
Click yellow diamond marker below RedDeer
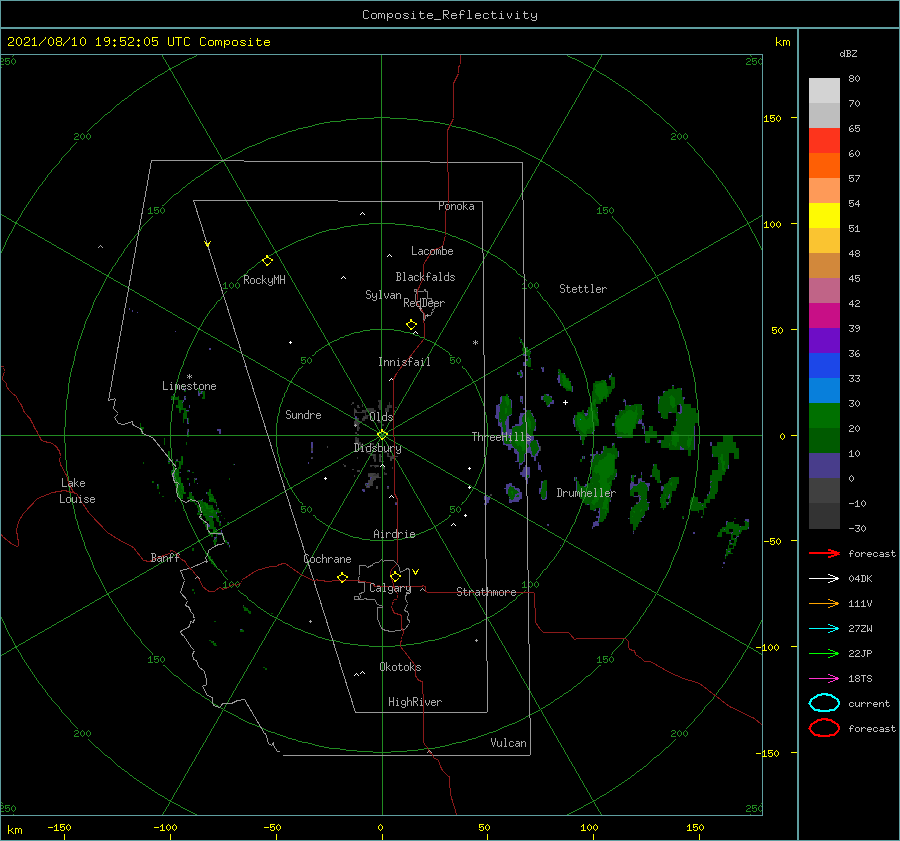pyautogui.click(x=411, y=325)
